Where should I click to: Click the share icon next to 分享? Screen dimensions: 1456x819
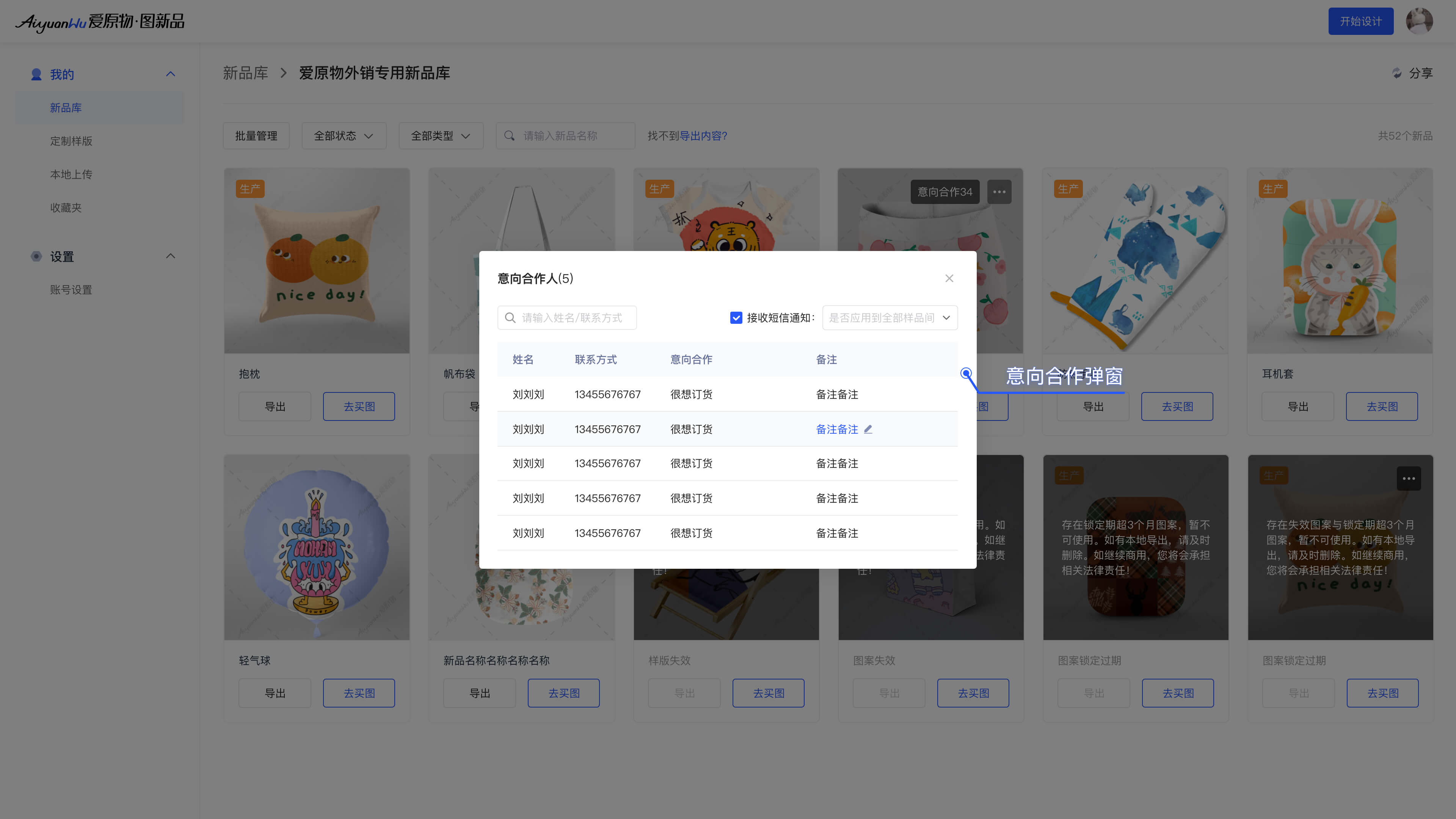coord(1396,73)
